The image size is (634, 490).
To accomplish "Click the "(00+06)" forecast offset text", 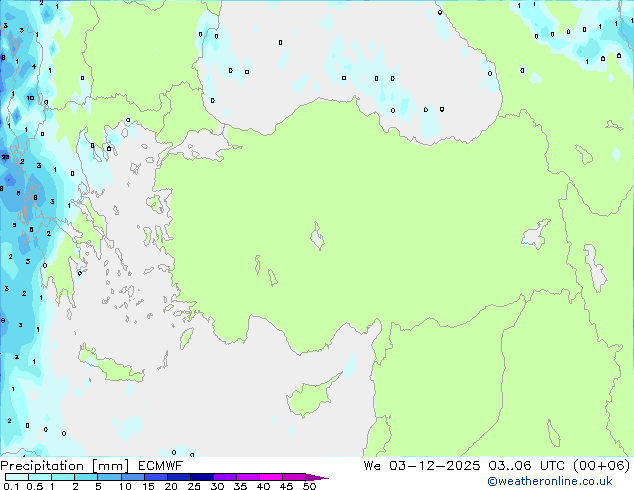I will 602,465.
